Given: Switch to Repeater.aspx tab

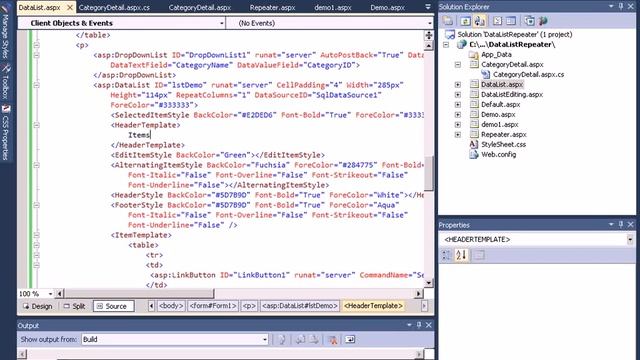Looking at the screenshot, I should coord(272,7).
